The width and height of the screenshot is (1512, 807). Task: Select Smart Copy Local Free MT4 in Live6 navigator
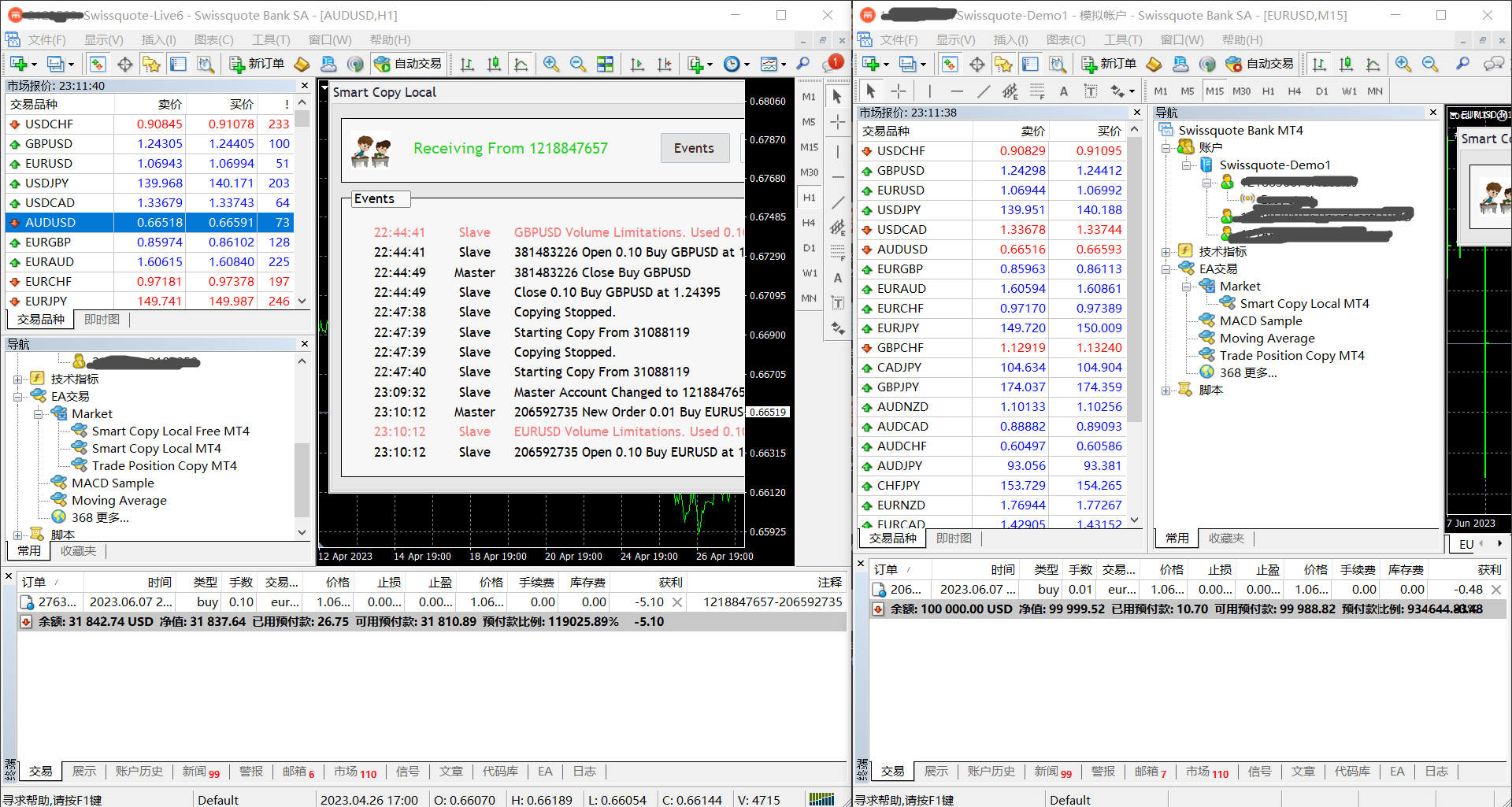[x=170, y=431]
